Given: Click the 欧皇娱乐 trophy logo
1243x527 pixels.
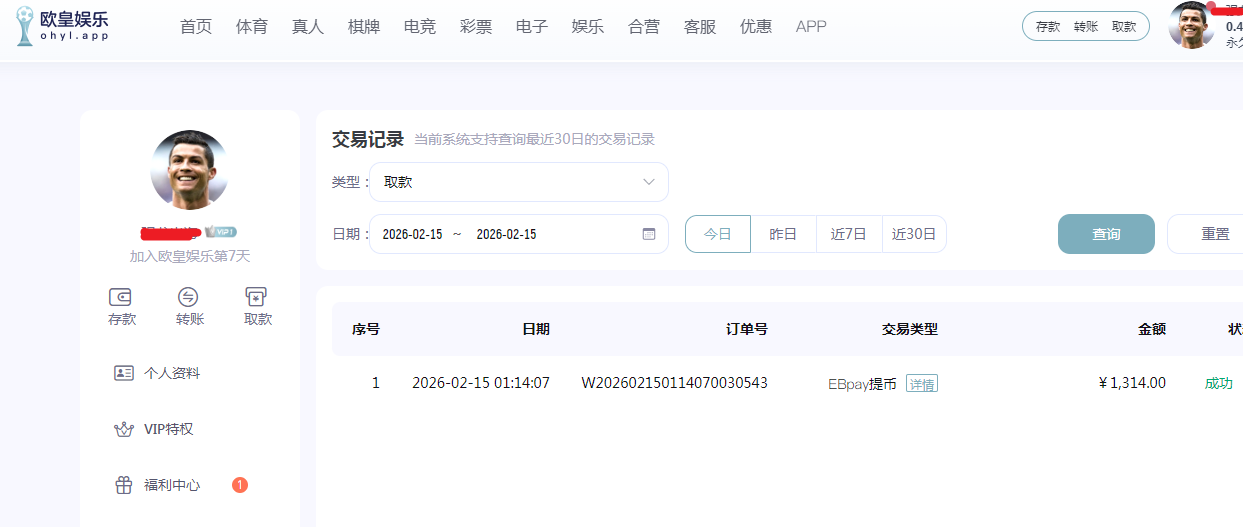Looking at the screenshot, I should [25, 26].
